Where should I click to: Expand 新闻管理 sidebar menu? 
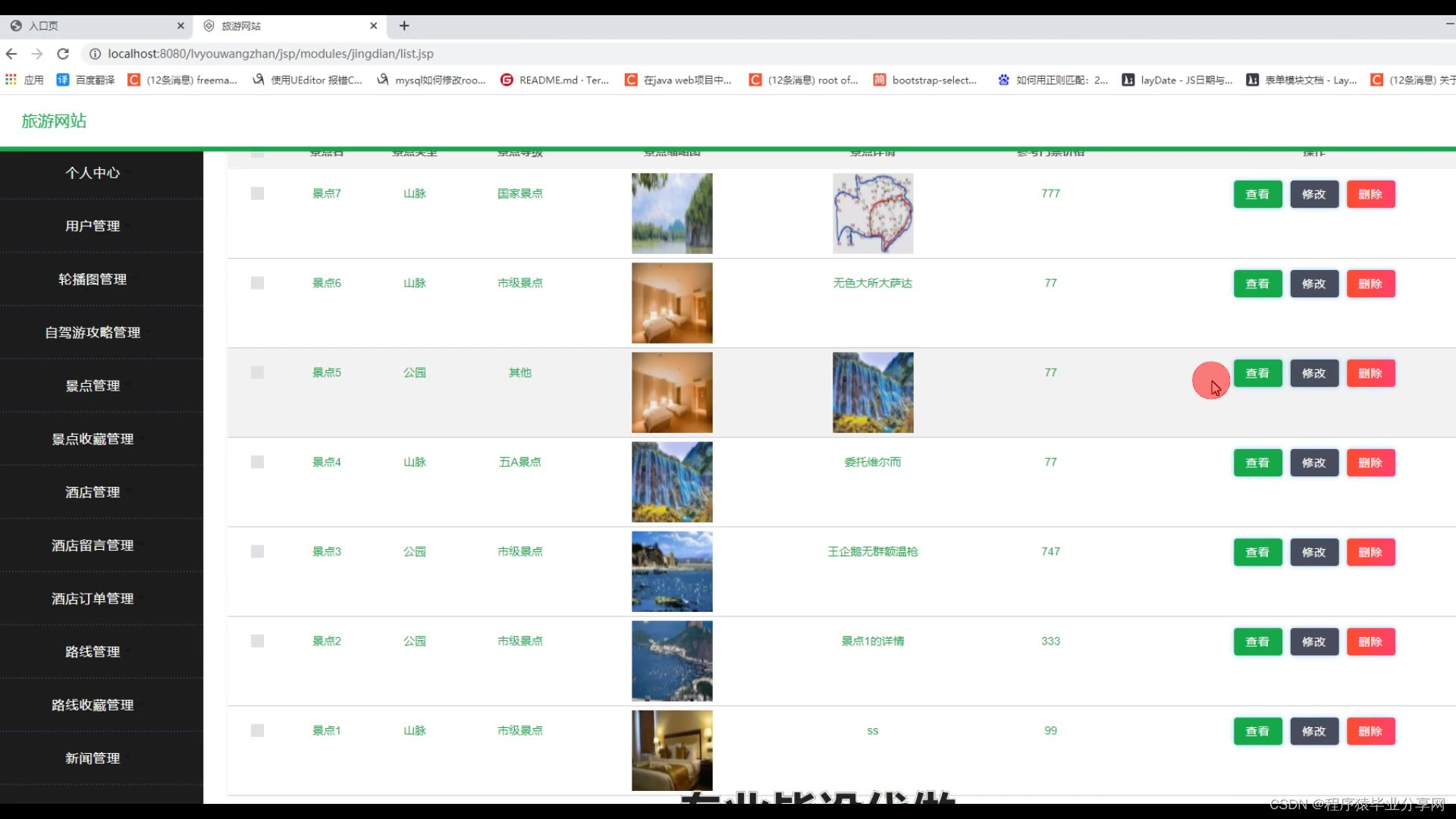point(93,758)
